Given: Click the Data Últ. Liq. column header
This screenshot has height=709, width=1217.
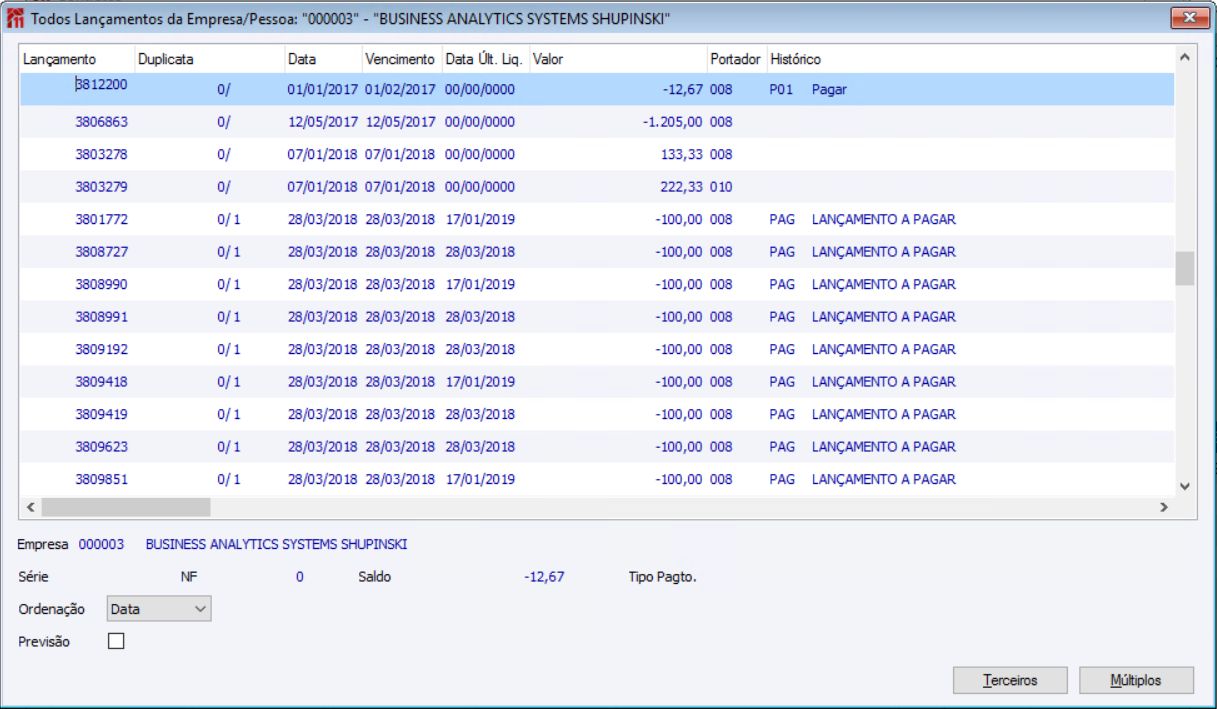Looking at the screenshot, I should 485,59.
